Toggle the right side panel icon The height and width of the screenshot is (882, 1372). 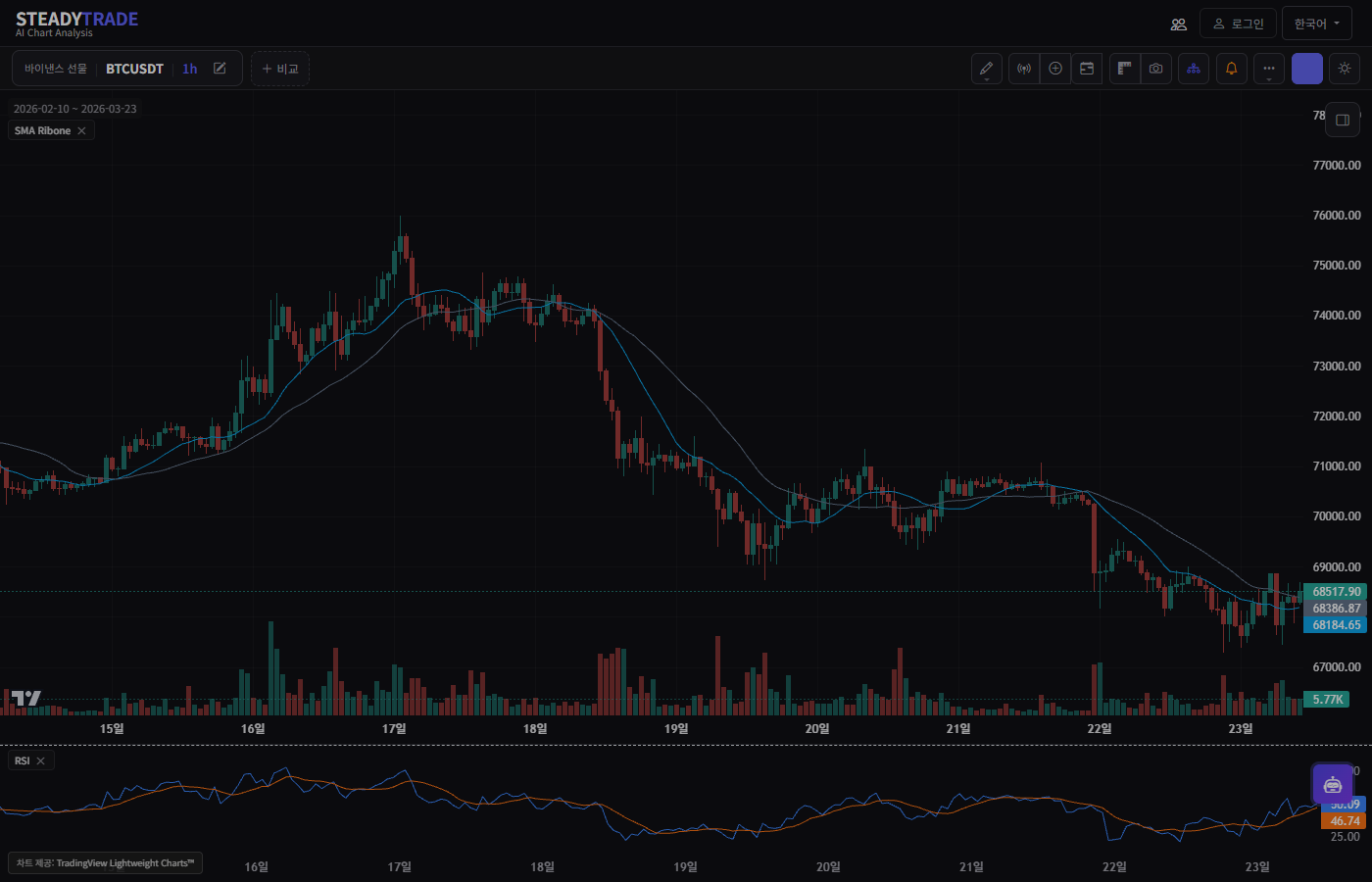(x=1343, y=120)
